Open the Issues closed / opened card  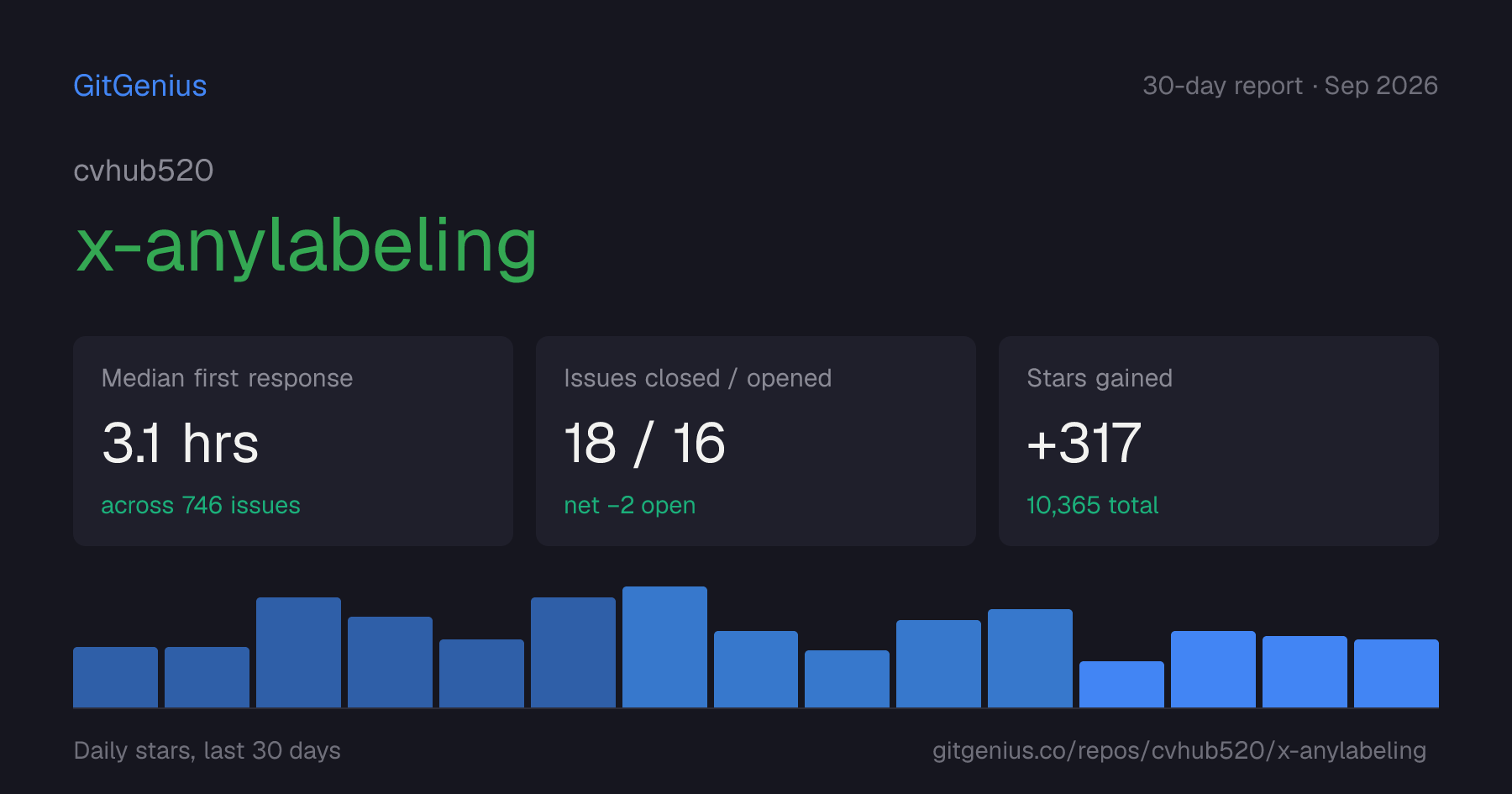[756, 441]
